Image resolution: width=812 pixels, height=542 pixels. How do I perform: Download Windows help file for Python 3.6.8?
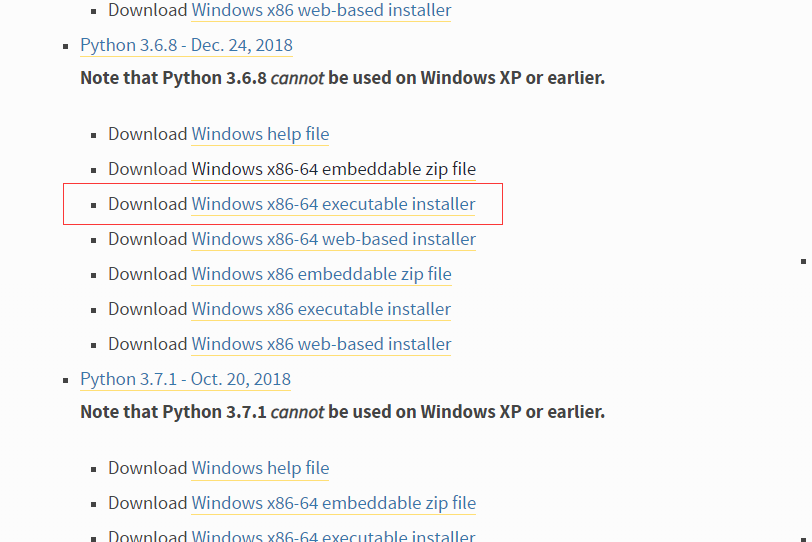(x=260, y=135)
